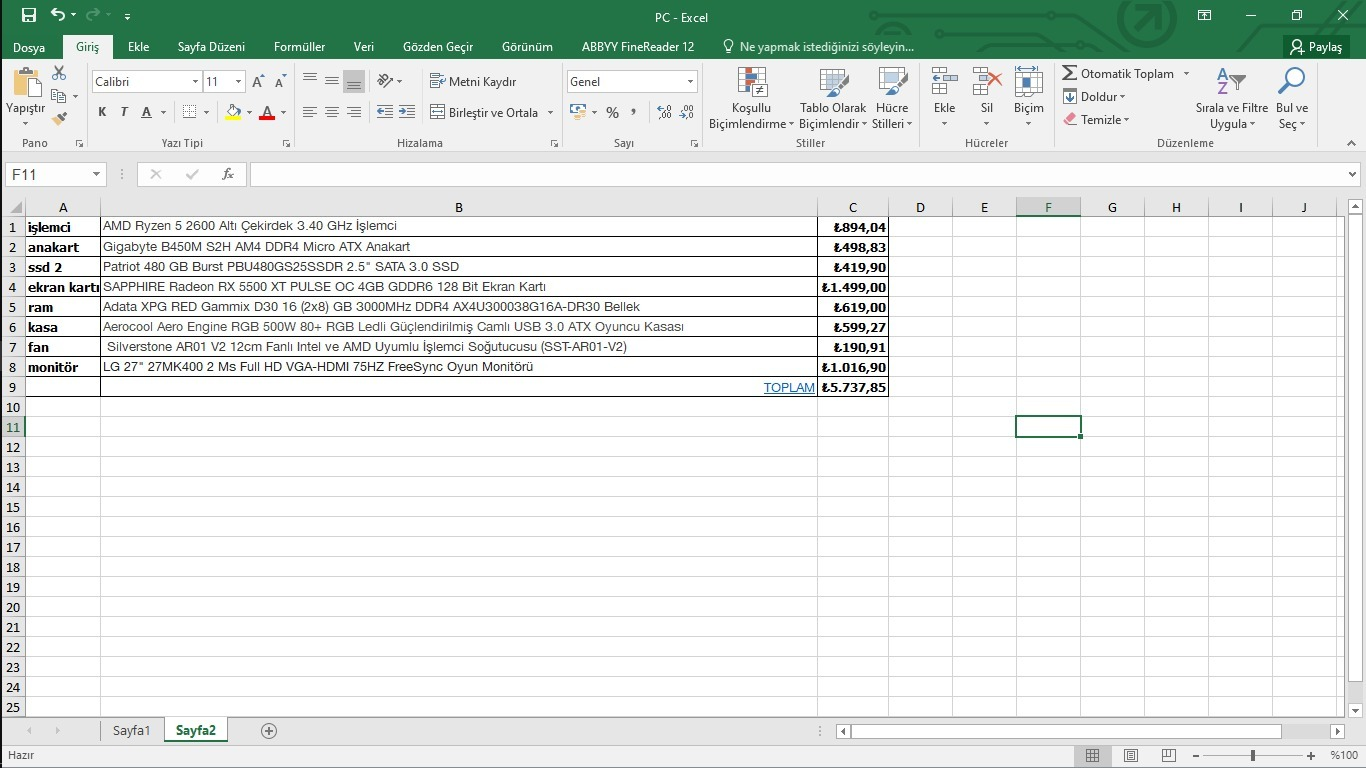Click the Save icon in quick access toolbar
The height and width of the screenshot is (768, 1366).
point(28,15)
